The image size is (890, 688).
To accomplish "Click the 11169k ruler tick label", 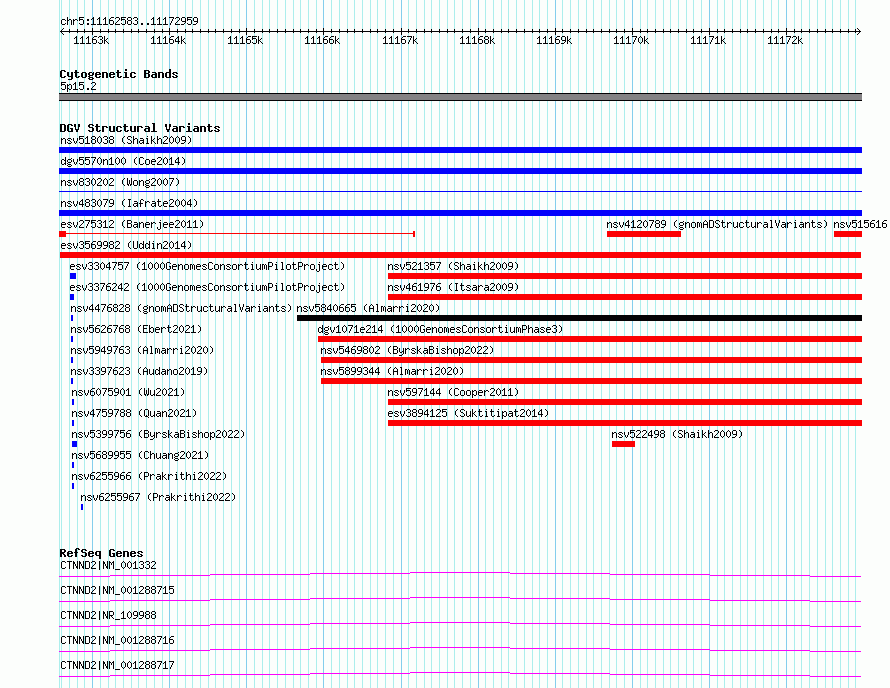I will click(554, 40).
